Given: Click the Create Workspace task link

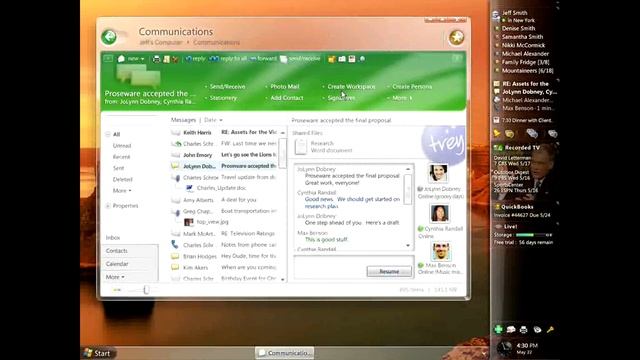Looking at the screenshot, I should [351, 87].
